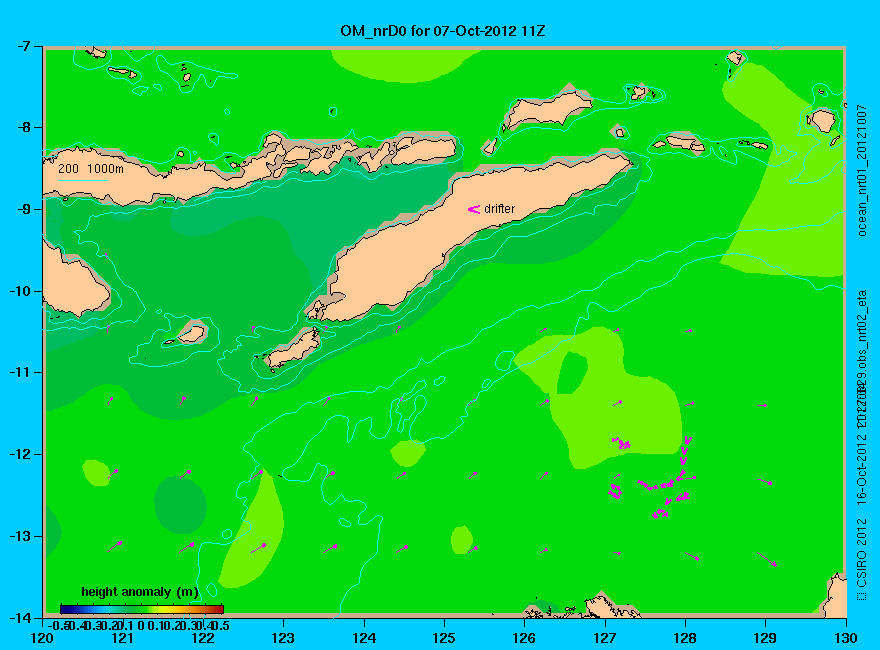This screenshot has height=650, width=880.
Task: Click the 'drifter' legend label
Action: click(x=499, y=209)
